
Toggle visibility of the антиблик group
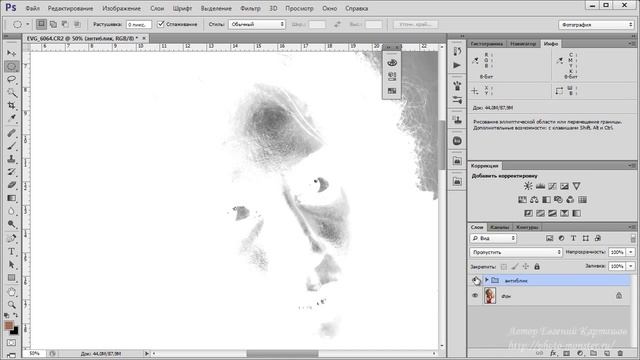point(476,280)
